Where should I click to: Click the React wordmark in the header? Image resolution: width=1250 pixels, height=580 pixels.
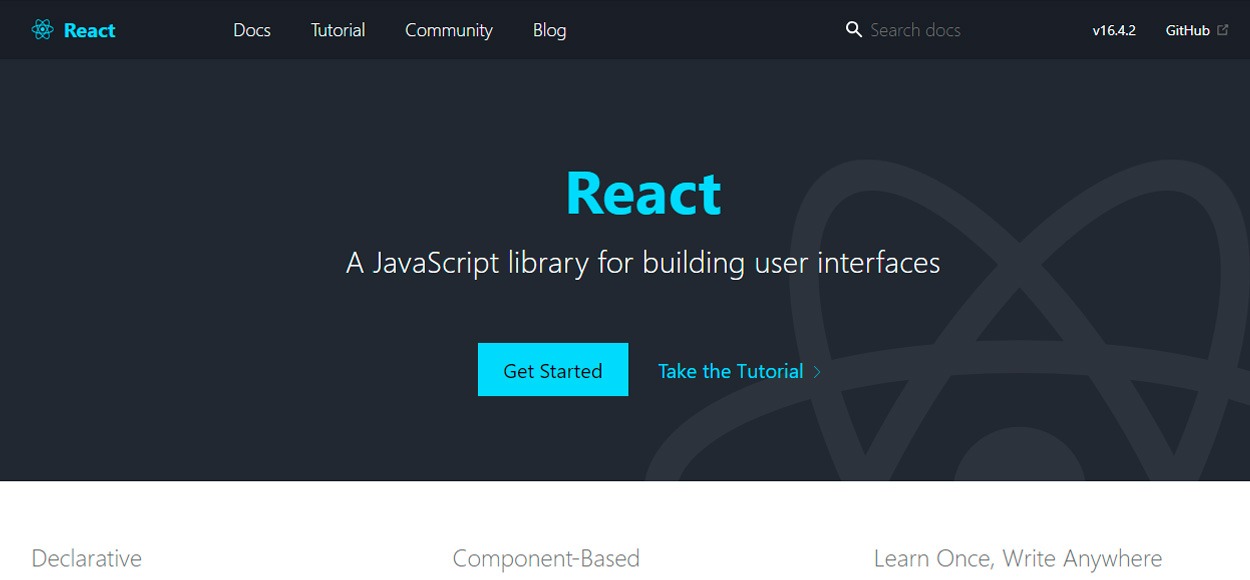coord(90,30)
